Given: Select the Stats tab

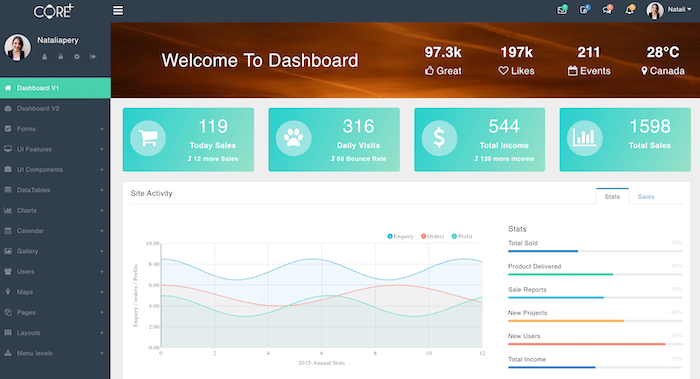Looking at the screenshot, I should pyautogui.click(x=612, y=196).
